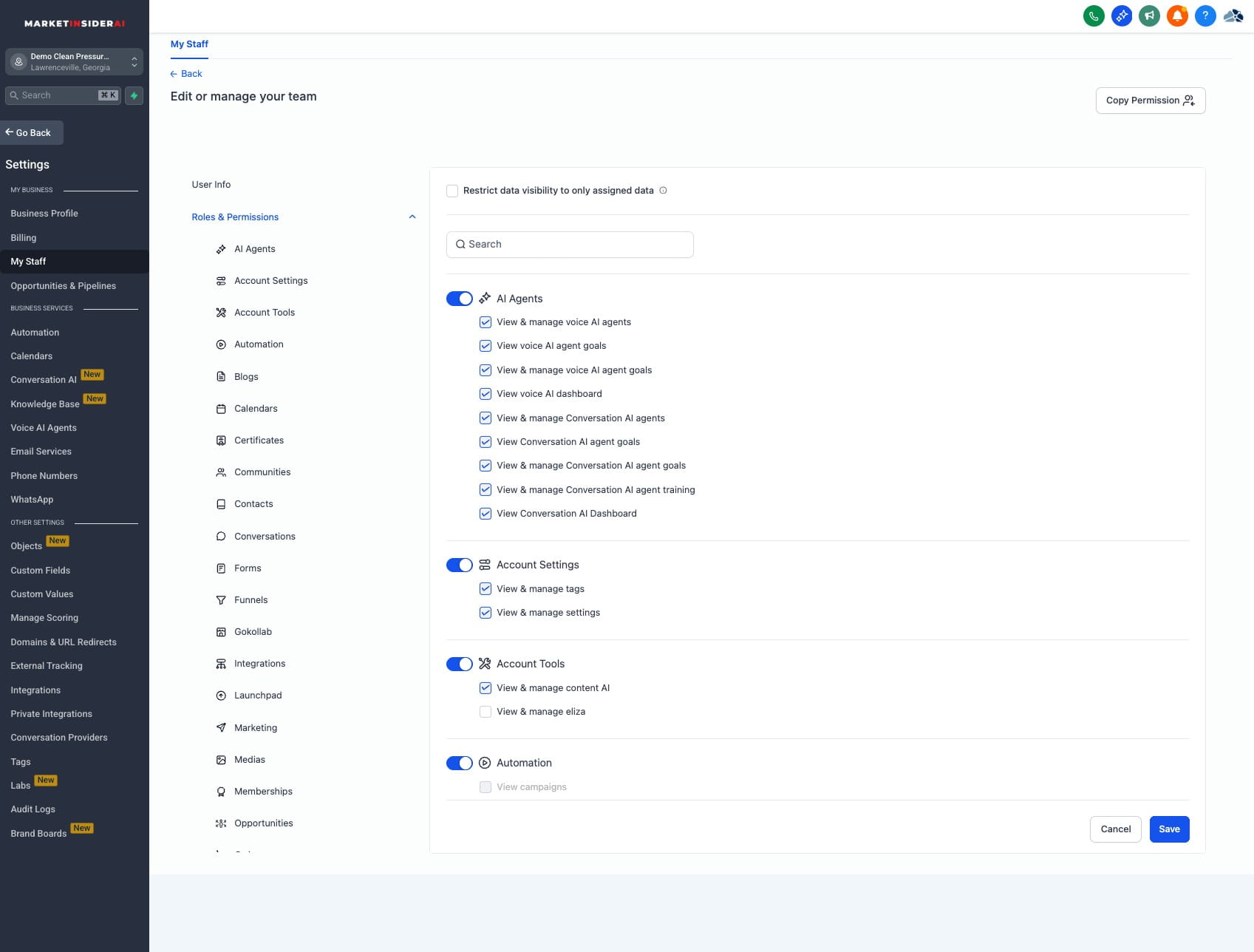Enable Restrict data visibility checkbox

(x=452, y=191)
